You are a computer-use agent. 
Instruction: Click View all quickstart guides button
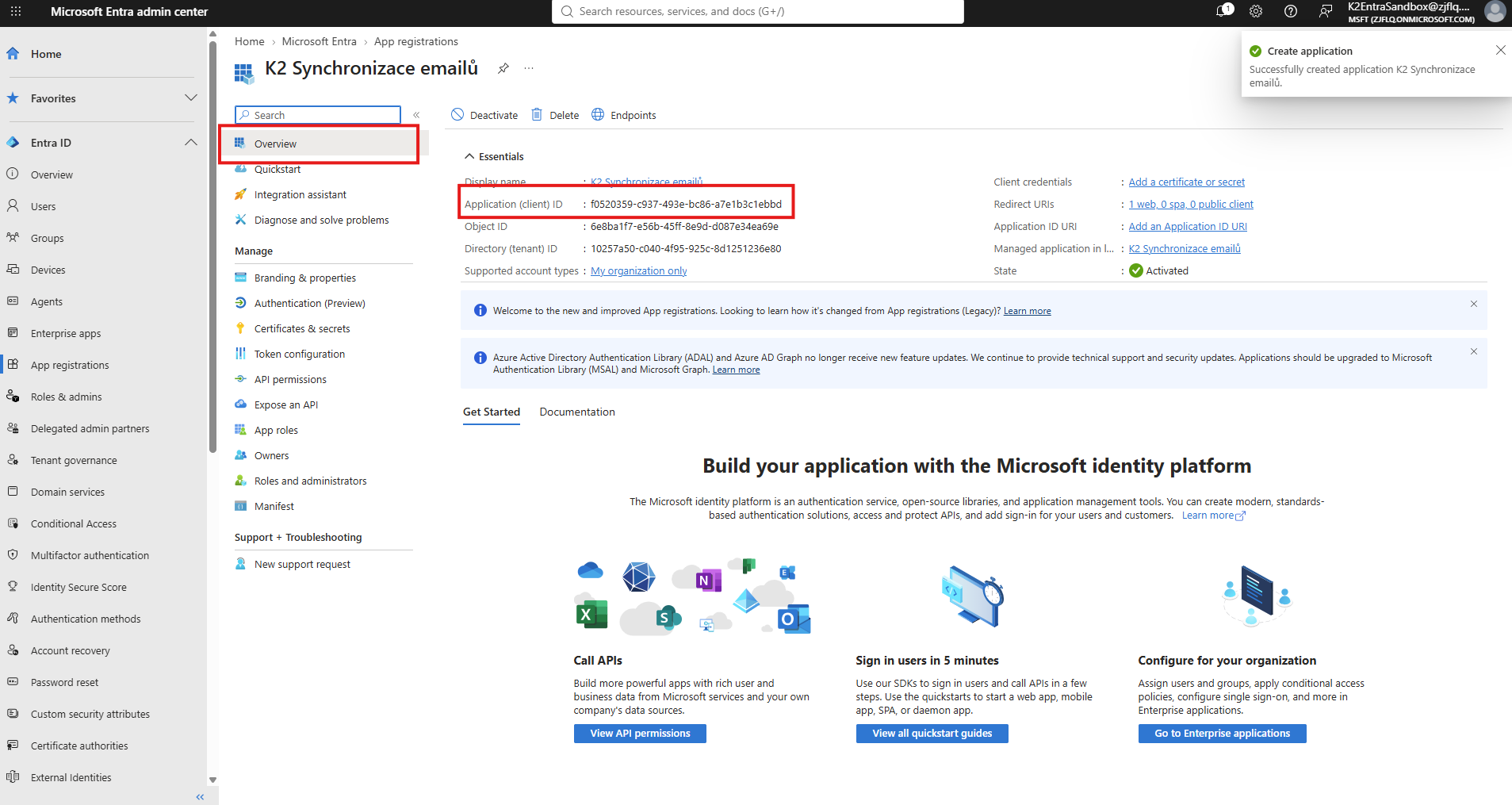click(932, 734)
